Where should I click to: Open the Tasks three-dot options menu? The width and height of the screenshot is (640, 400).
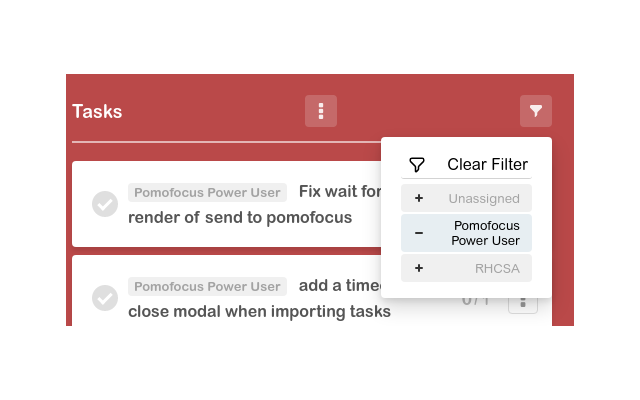tap(321, 111)
